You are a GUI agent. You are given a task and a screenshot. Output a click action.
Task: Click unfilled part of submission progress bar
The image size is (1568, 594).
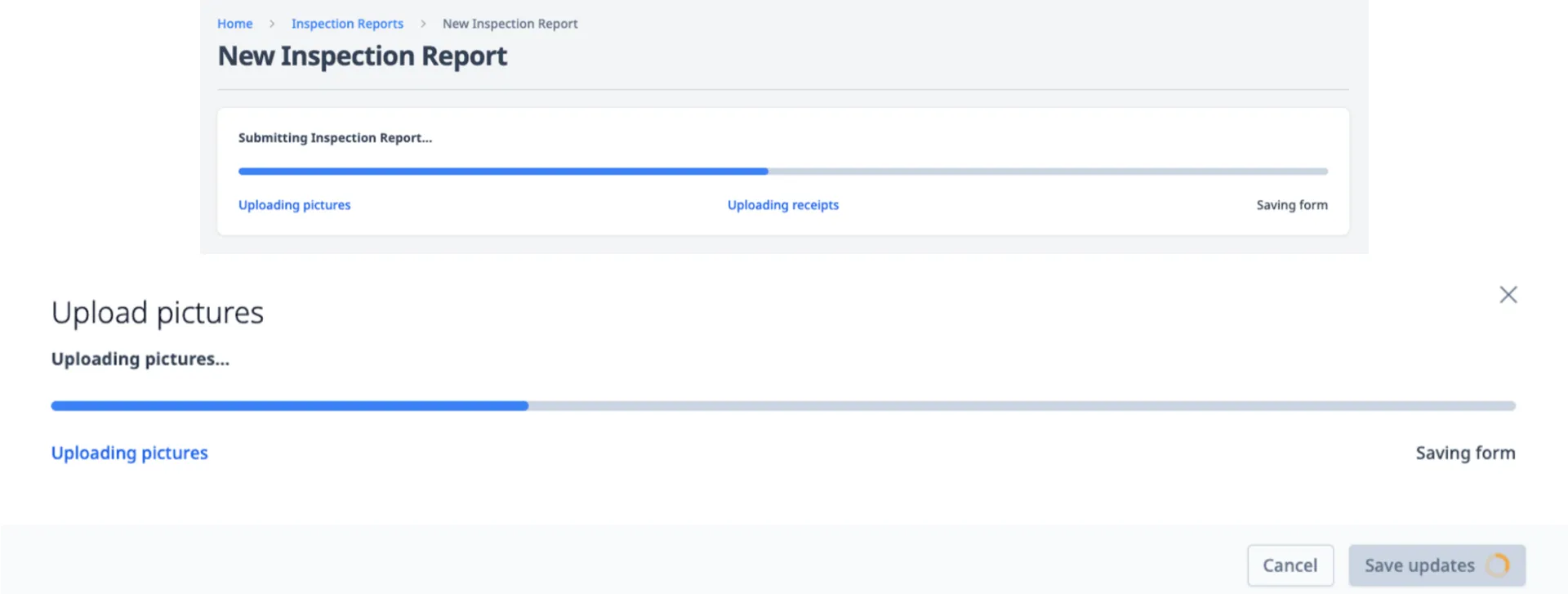coord(1048,172)
